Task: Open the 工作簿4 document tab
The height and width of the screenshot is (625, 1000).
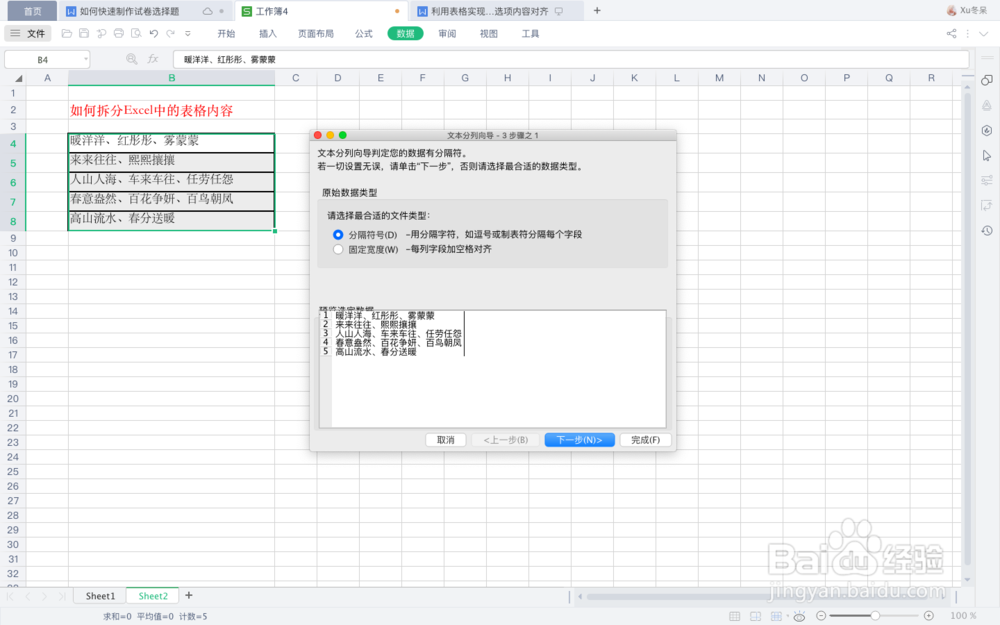Action: 270,11
